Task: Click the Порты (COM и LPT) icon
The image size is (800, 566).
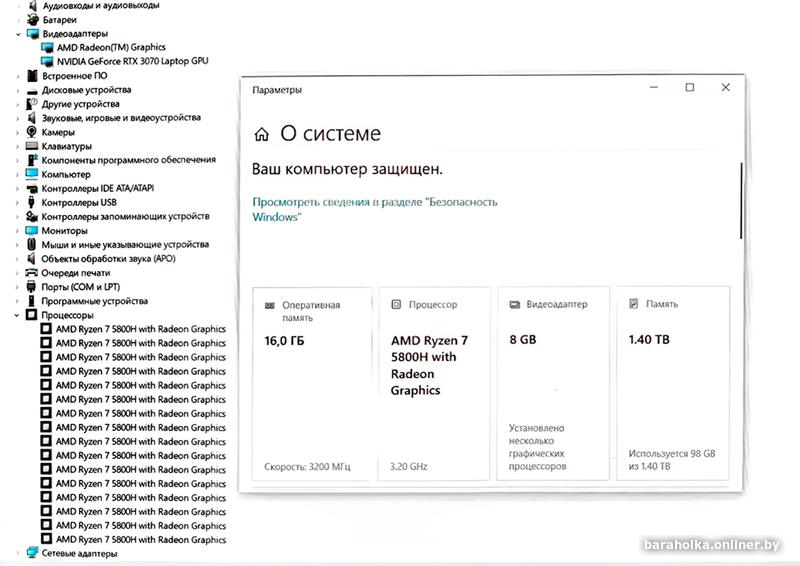Action: (32, 287)
